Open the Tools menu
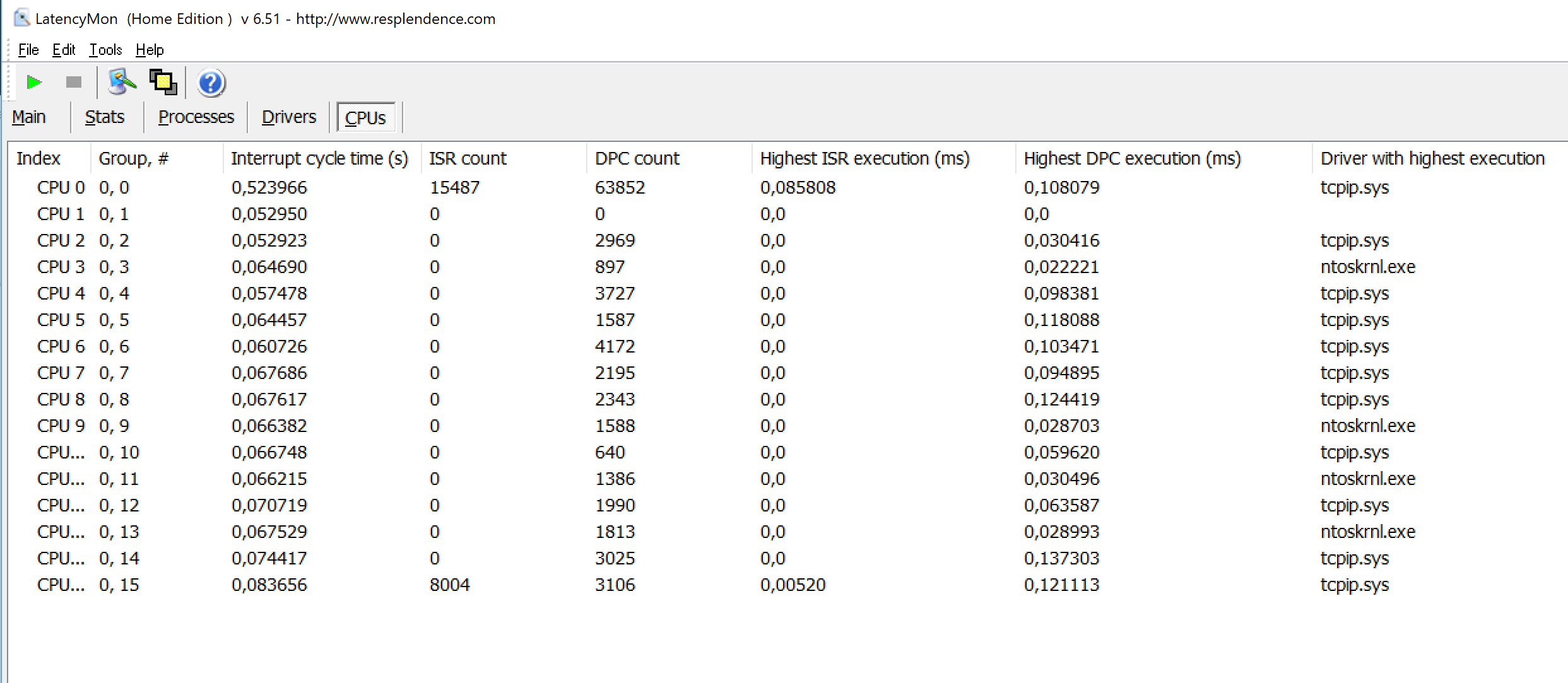The width and height of the screenshot is (1568, 683). pos(105,50)
